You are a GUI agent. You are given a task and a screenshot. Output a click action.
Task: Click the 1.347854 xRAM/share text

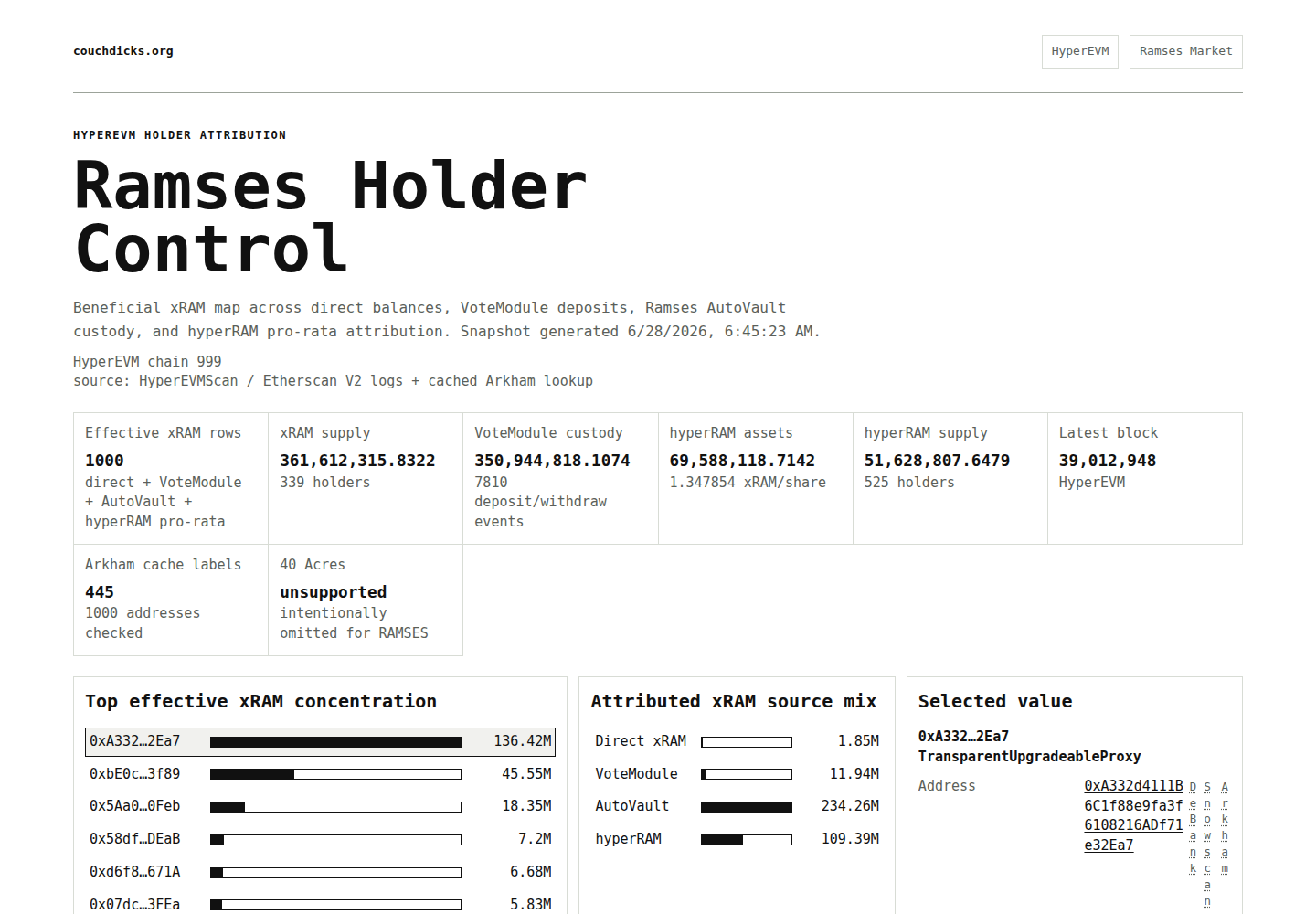coord(748,483)
